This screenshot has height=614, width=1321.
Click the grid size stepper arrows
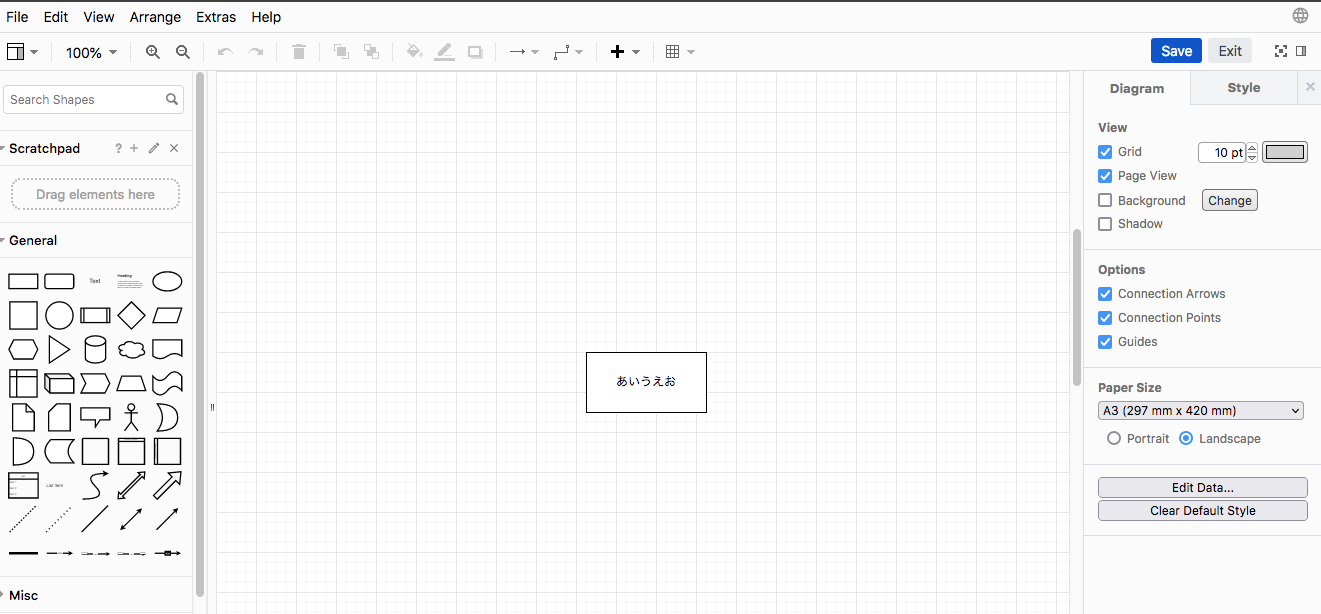(x=1252, y=152)
